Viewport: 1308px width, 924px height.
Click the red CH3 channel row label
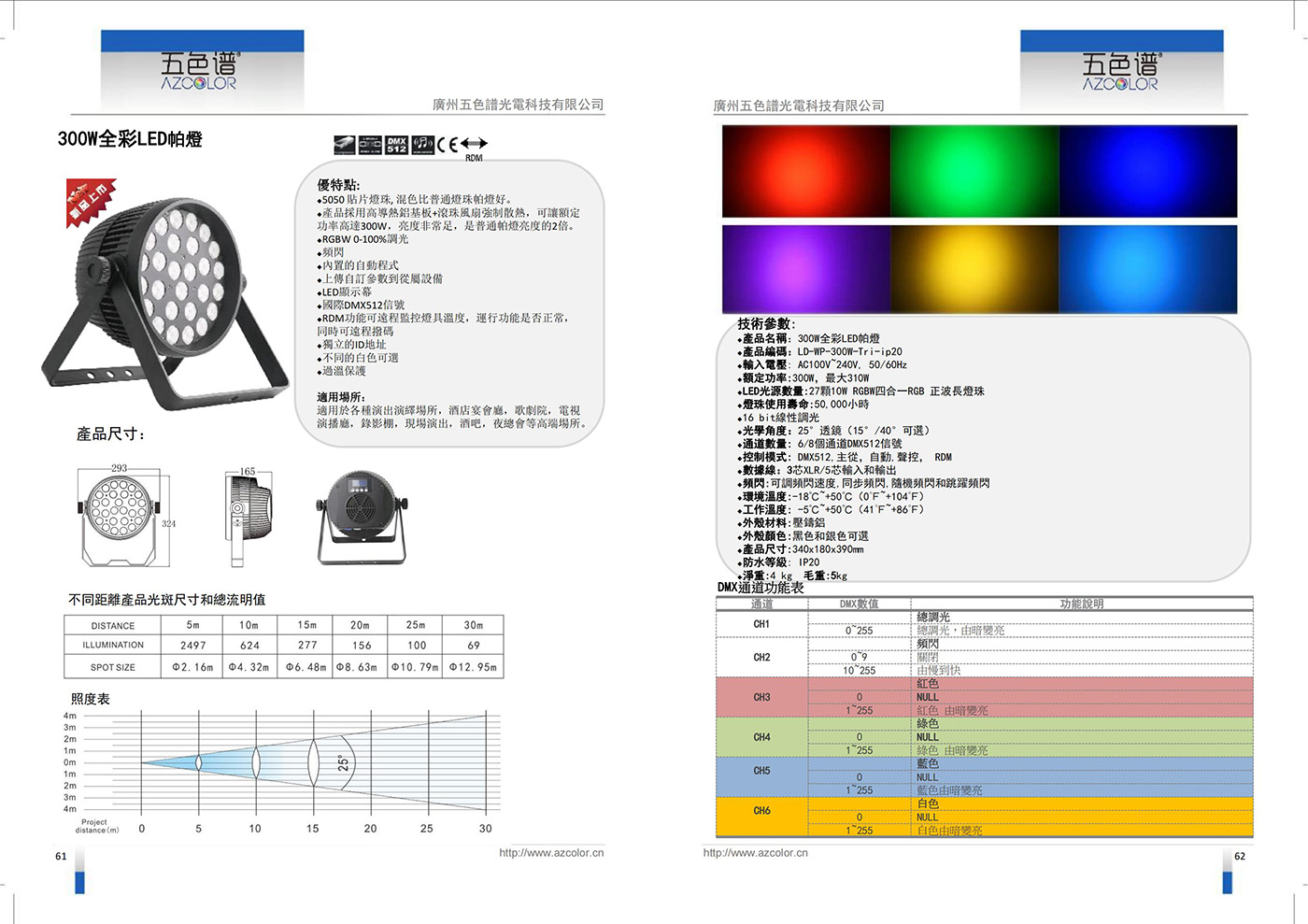click(x=761, y=697)
